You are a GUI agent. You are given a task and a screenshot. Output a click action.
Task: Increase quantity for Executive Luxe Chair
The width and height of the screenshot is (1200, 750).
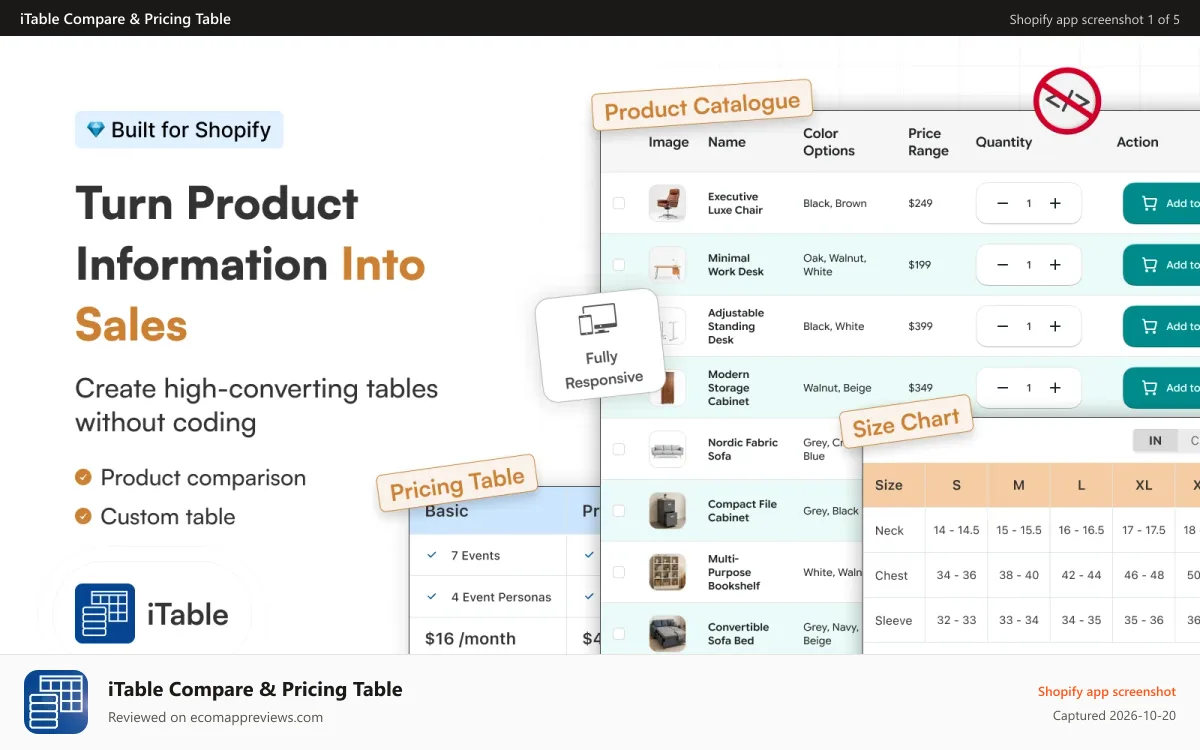click(x=1055, y=203)
